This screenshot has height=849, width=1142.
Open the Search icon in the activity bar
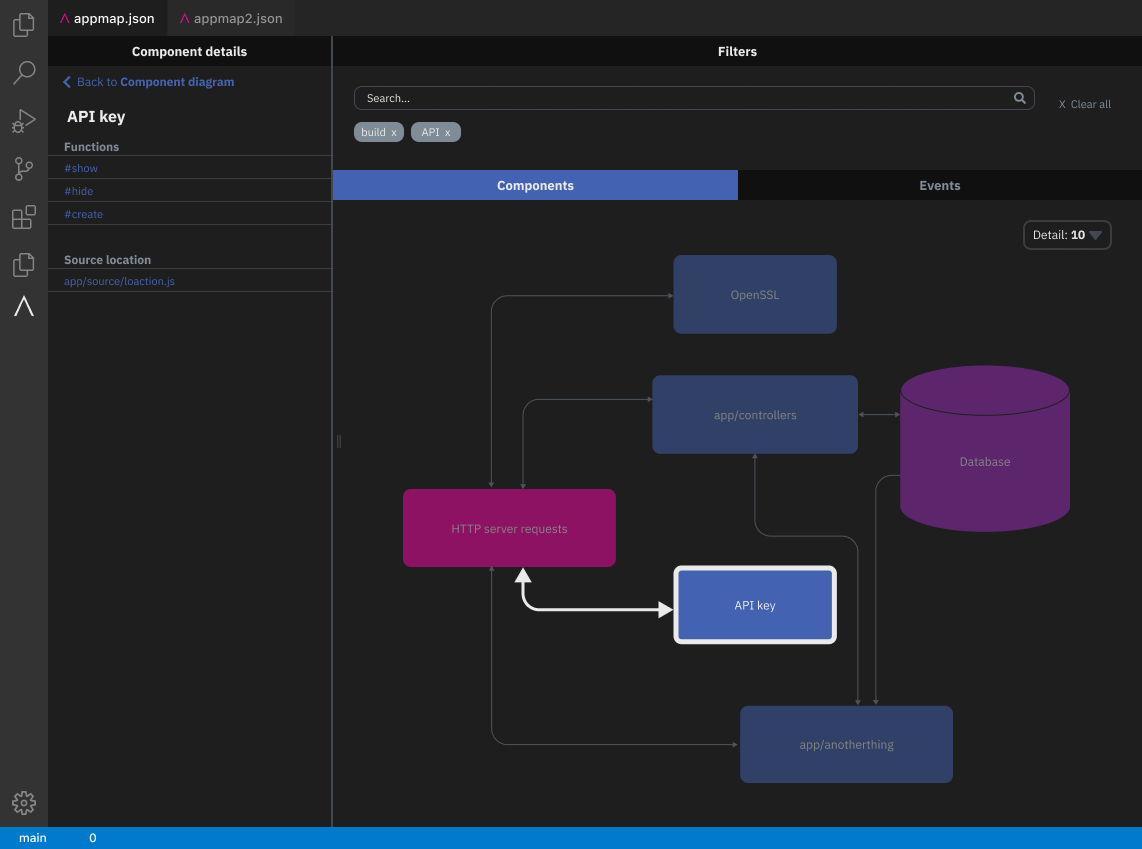click(23, 72)
